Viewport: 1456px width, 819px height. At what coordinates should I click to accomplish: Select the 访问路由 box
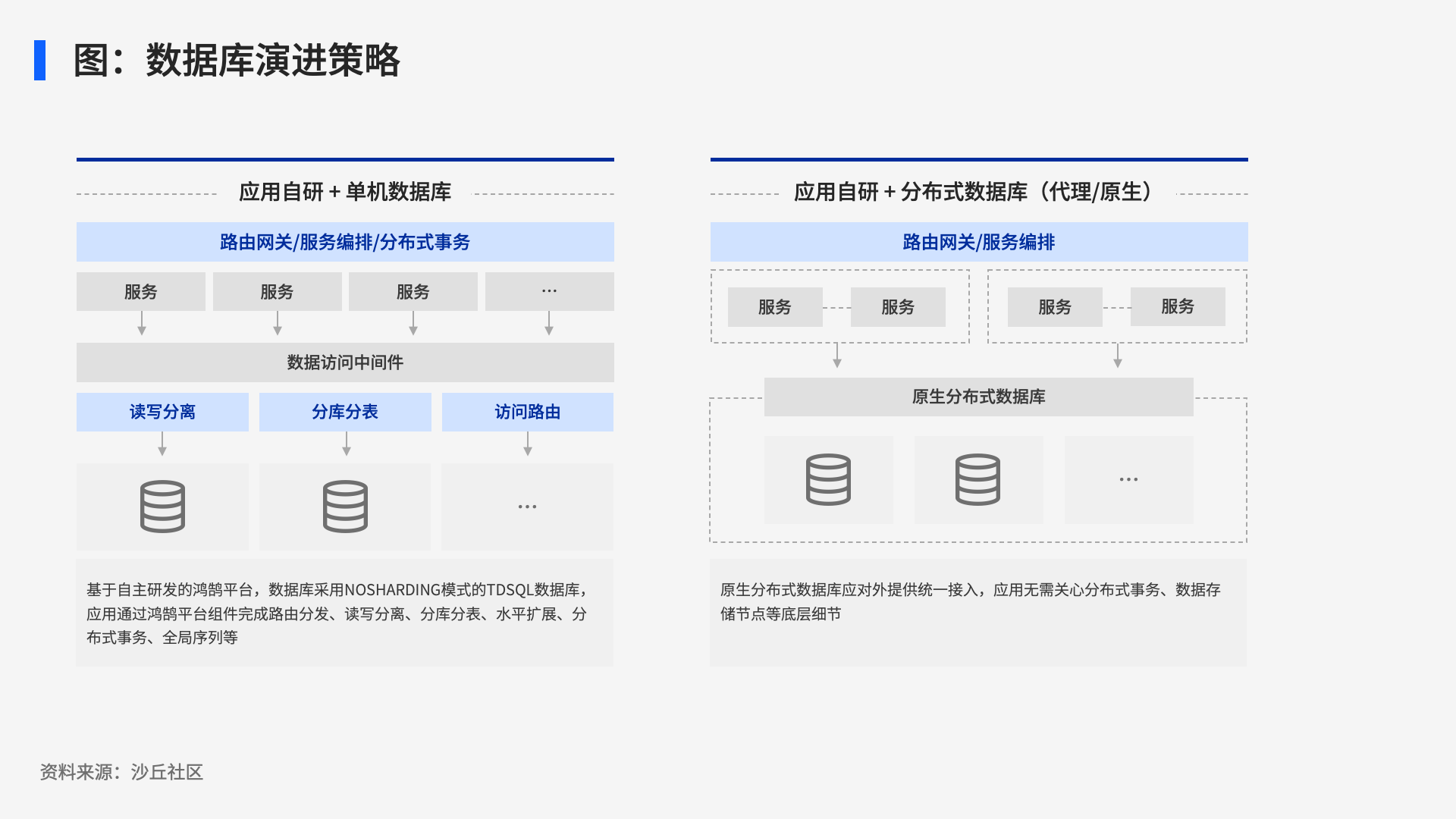527,412
